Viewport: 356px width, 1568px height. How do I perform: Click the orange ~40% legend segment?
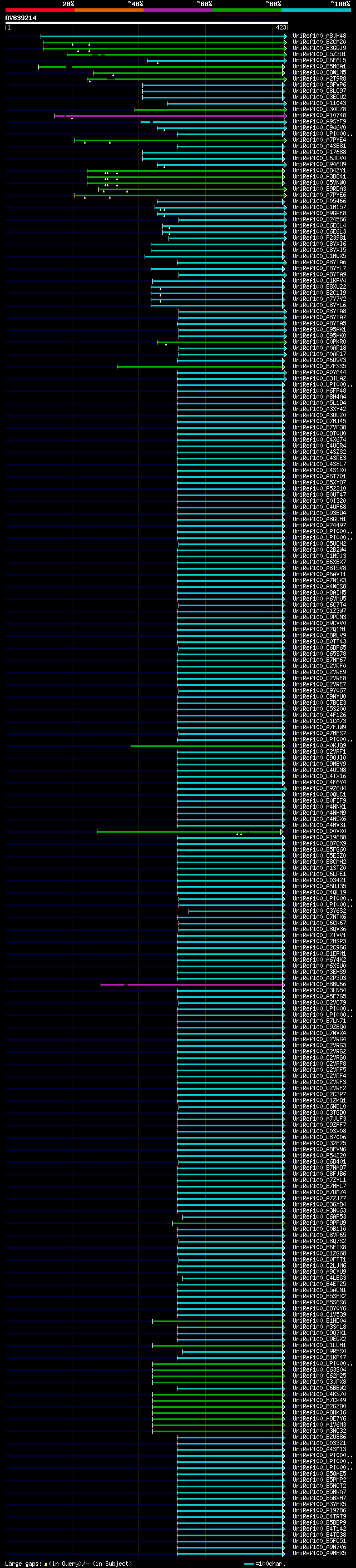pyautogui.click(x=109, y=10)
